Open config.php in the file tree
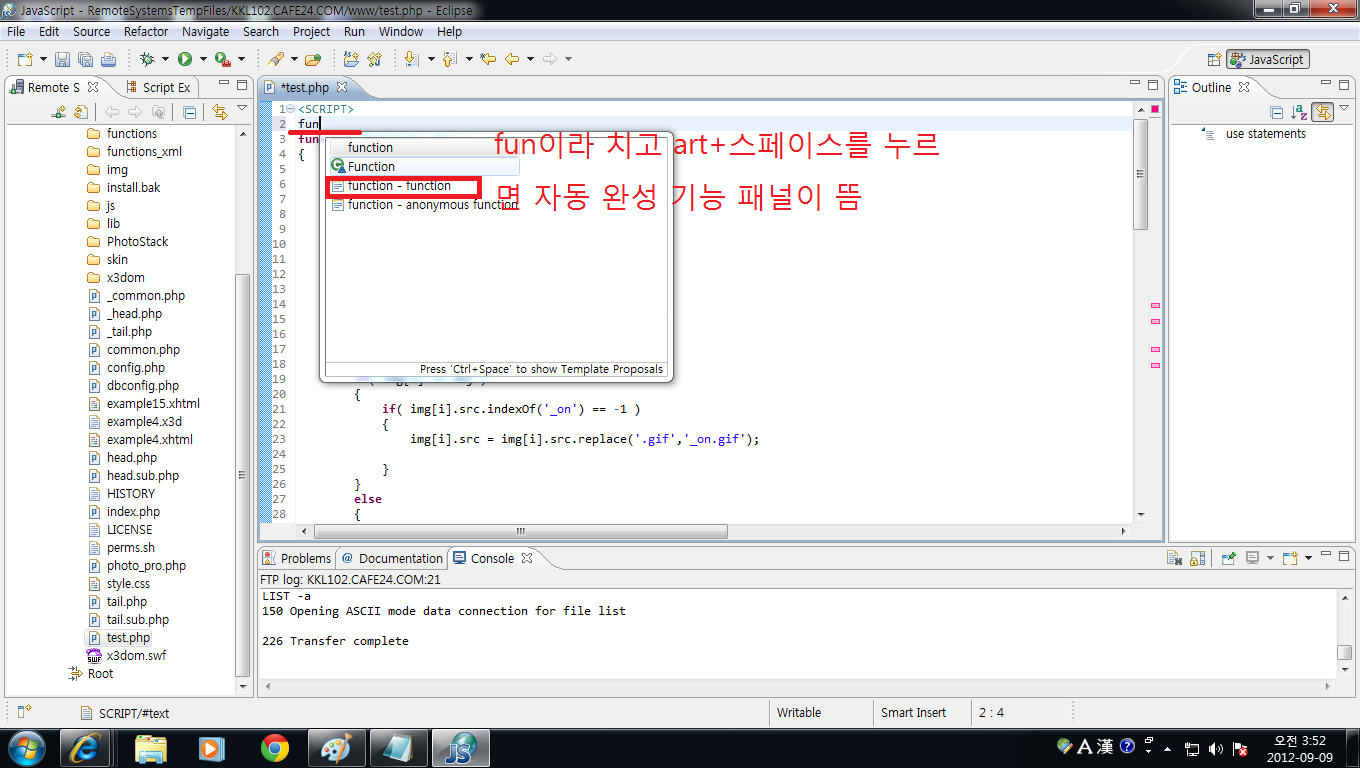Image resolution: width=1360 pixels, height=768 pixels. coord(136,368)
